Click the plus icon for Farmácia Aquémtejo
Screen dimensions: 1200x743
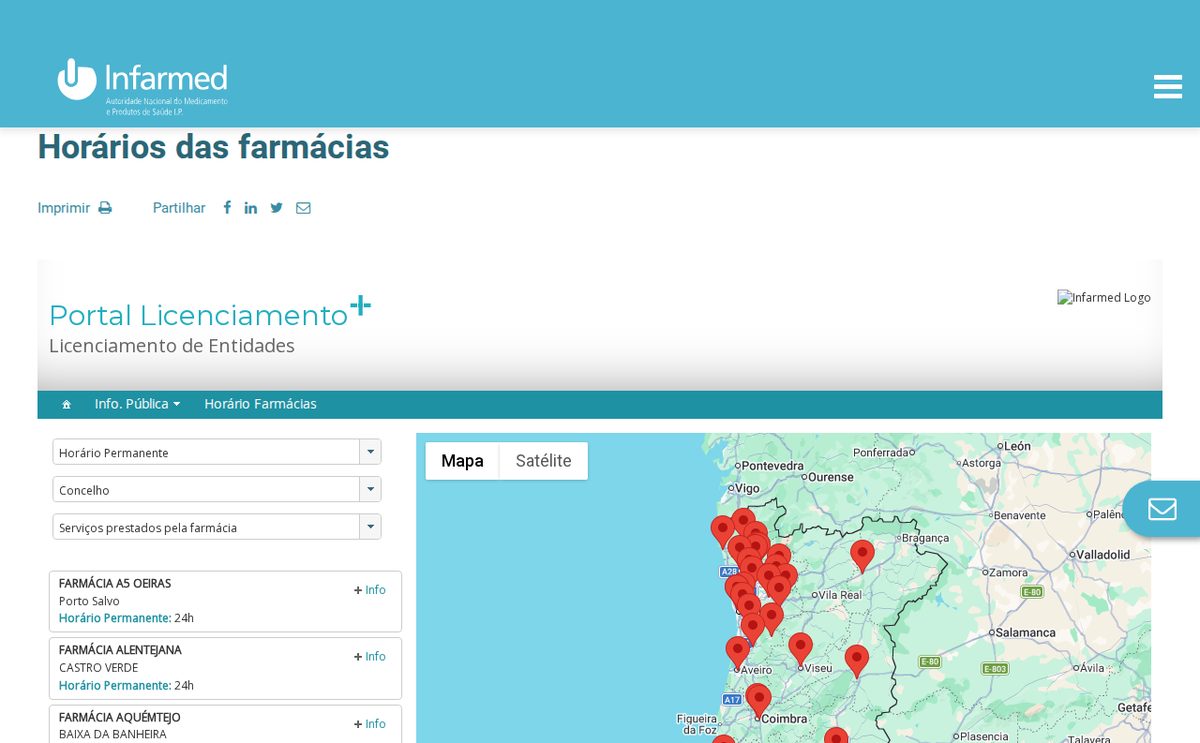[358, 724]
